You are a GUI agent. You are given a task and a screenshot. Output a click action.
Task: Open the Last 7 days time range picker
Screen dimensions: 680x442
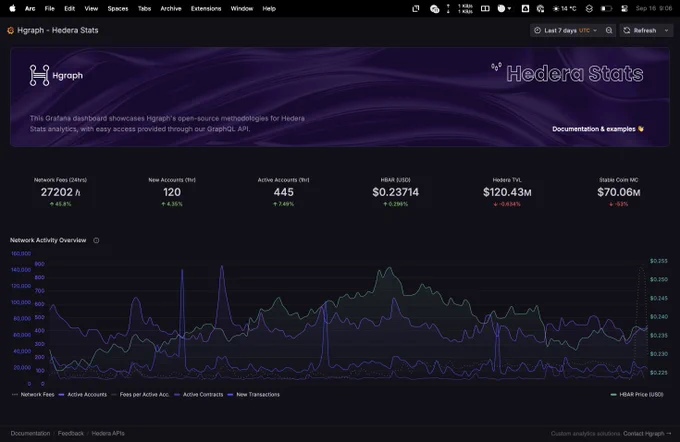[566, 30]
